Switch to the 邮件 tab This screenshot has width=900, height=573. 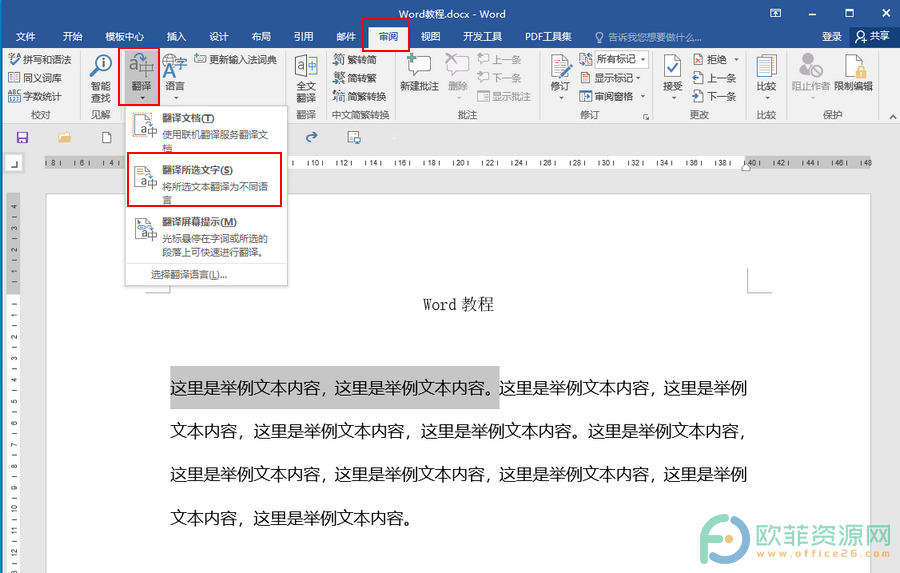coord(346,37)
